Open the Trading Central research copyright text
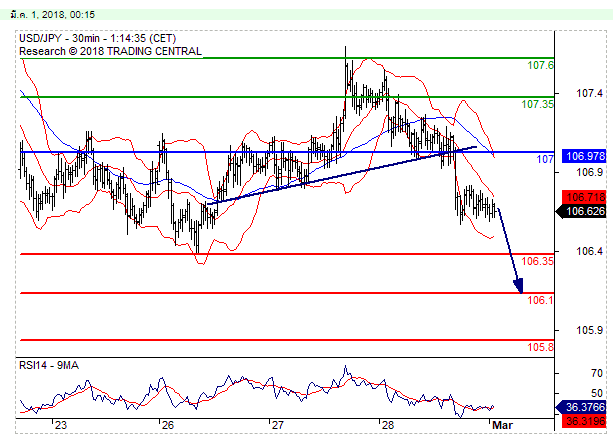The image size is (613, 441). (110, 51)
